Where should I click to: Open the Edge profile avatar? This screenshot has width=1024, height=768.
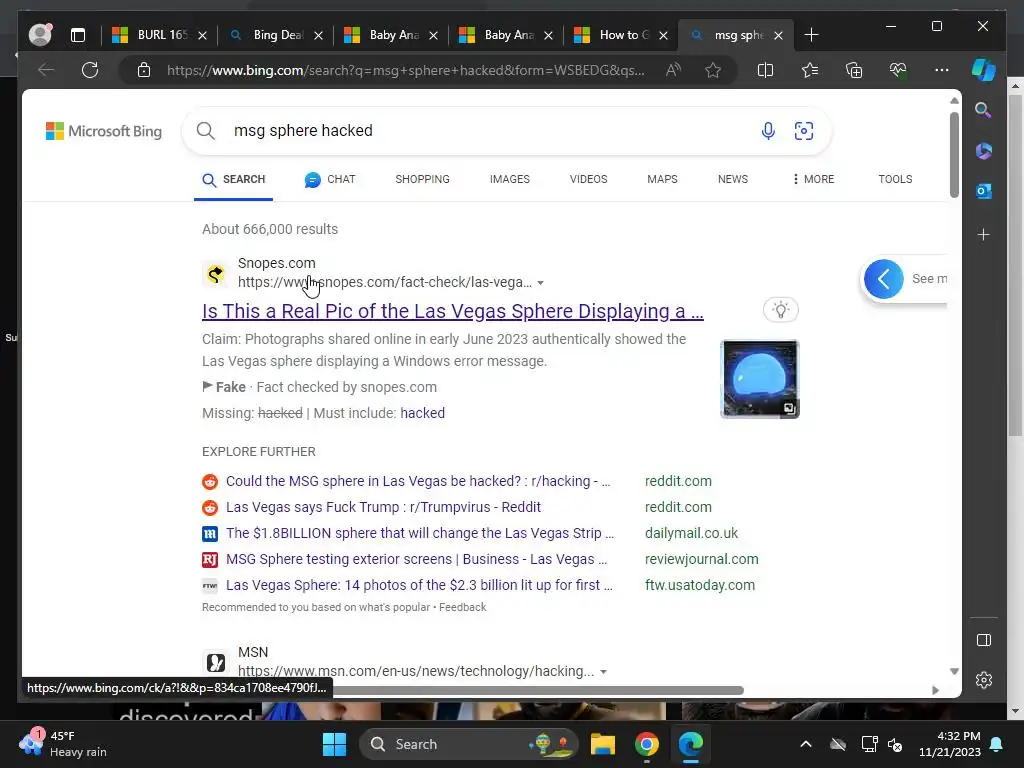coord(40,34)
